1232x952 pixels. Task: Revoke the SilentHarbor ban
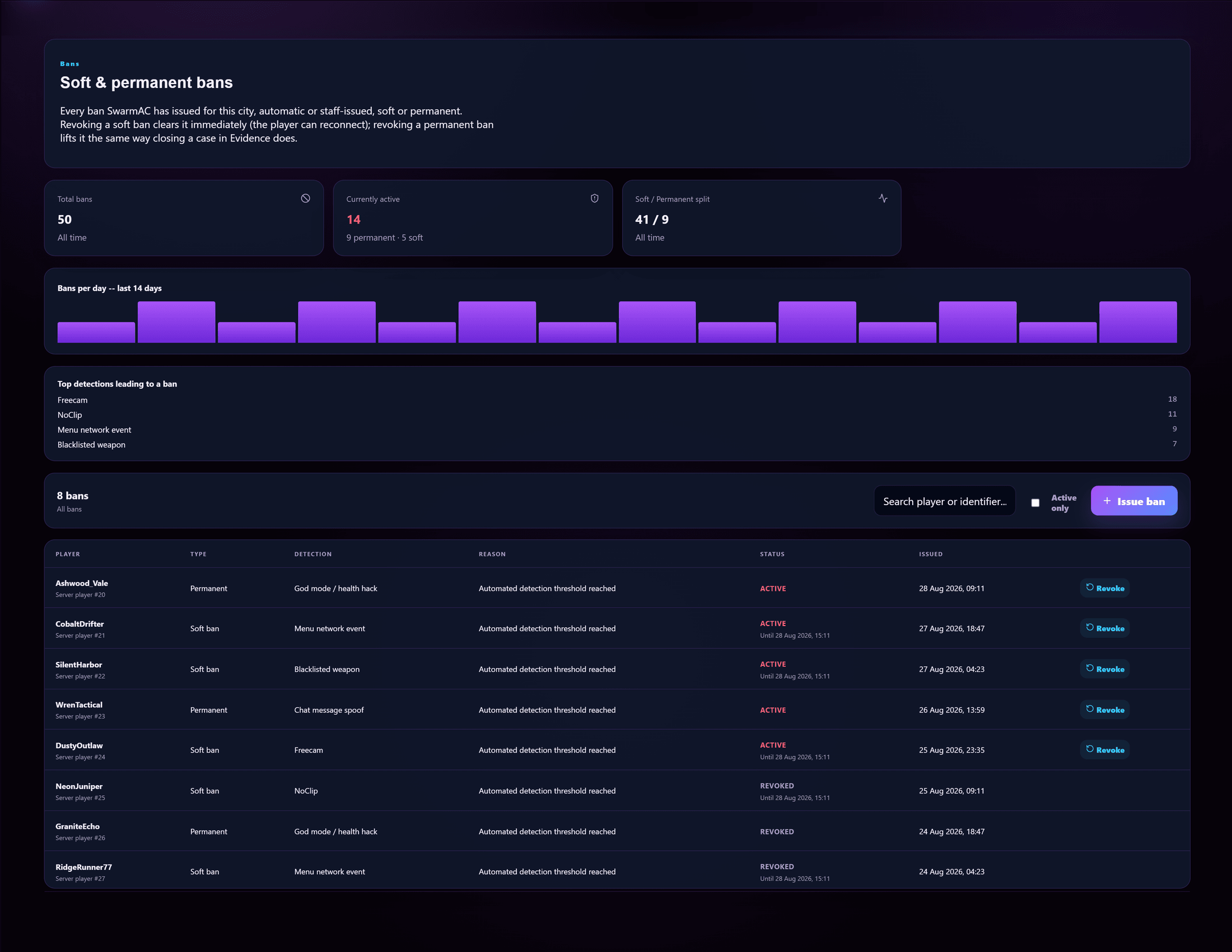tap(1104, 668)
